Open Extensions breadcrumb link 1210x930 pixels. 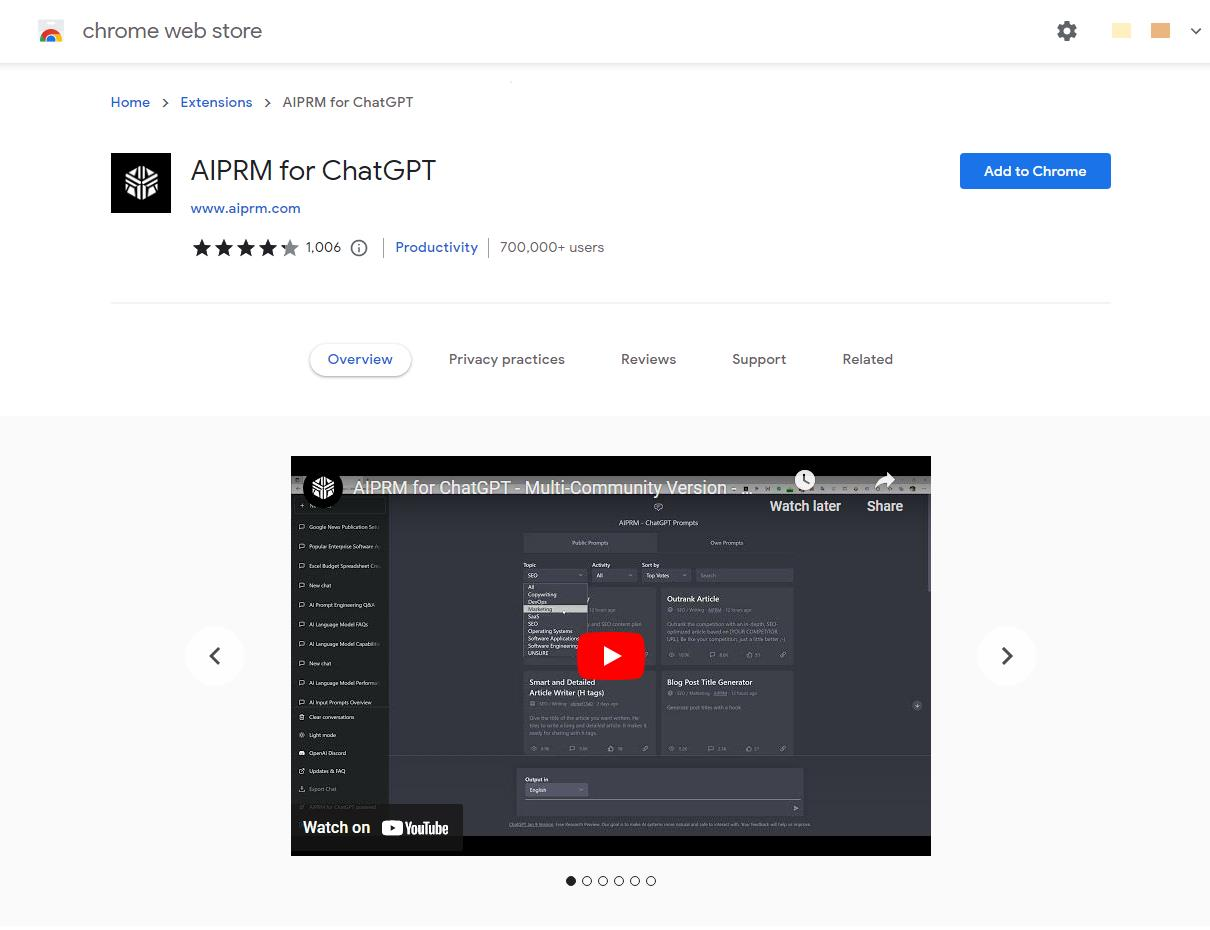click(x=216, y=102)
